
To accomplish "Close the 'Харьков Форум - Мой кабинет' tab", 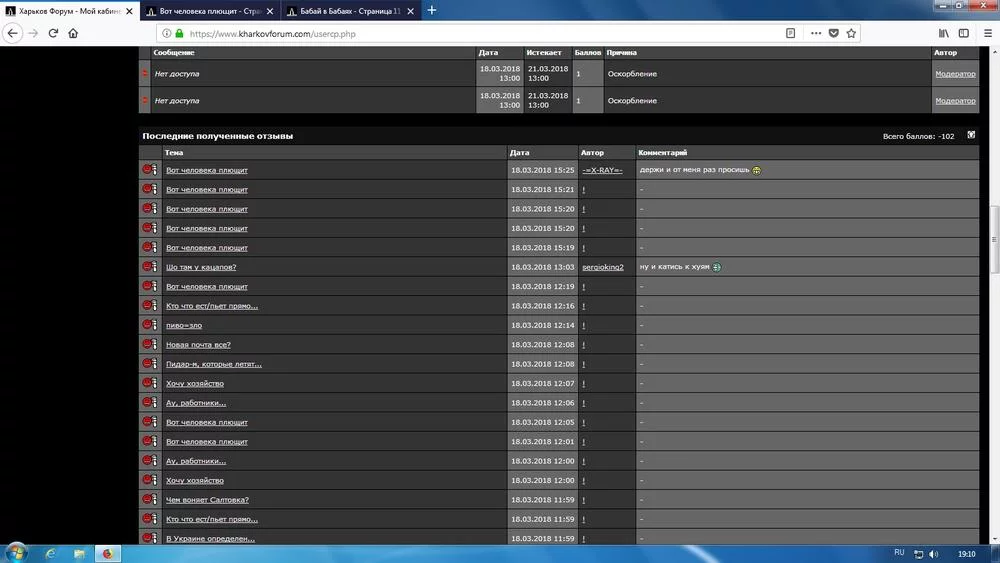I will click(x=129, y=11).
